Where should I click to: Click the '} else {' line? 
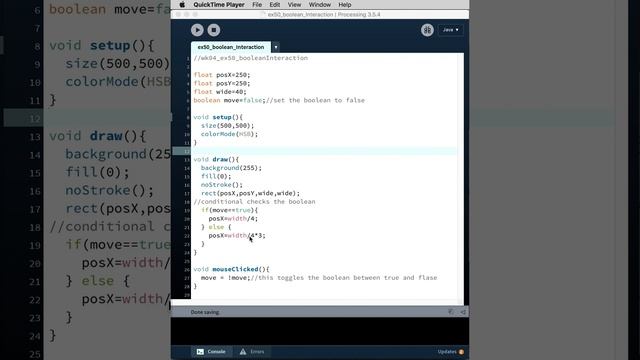216,227
